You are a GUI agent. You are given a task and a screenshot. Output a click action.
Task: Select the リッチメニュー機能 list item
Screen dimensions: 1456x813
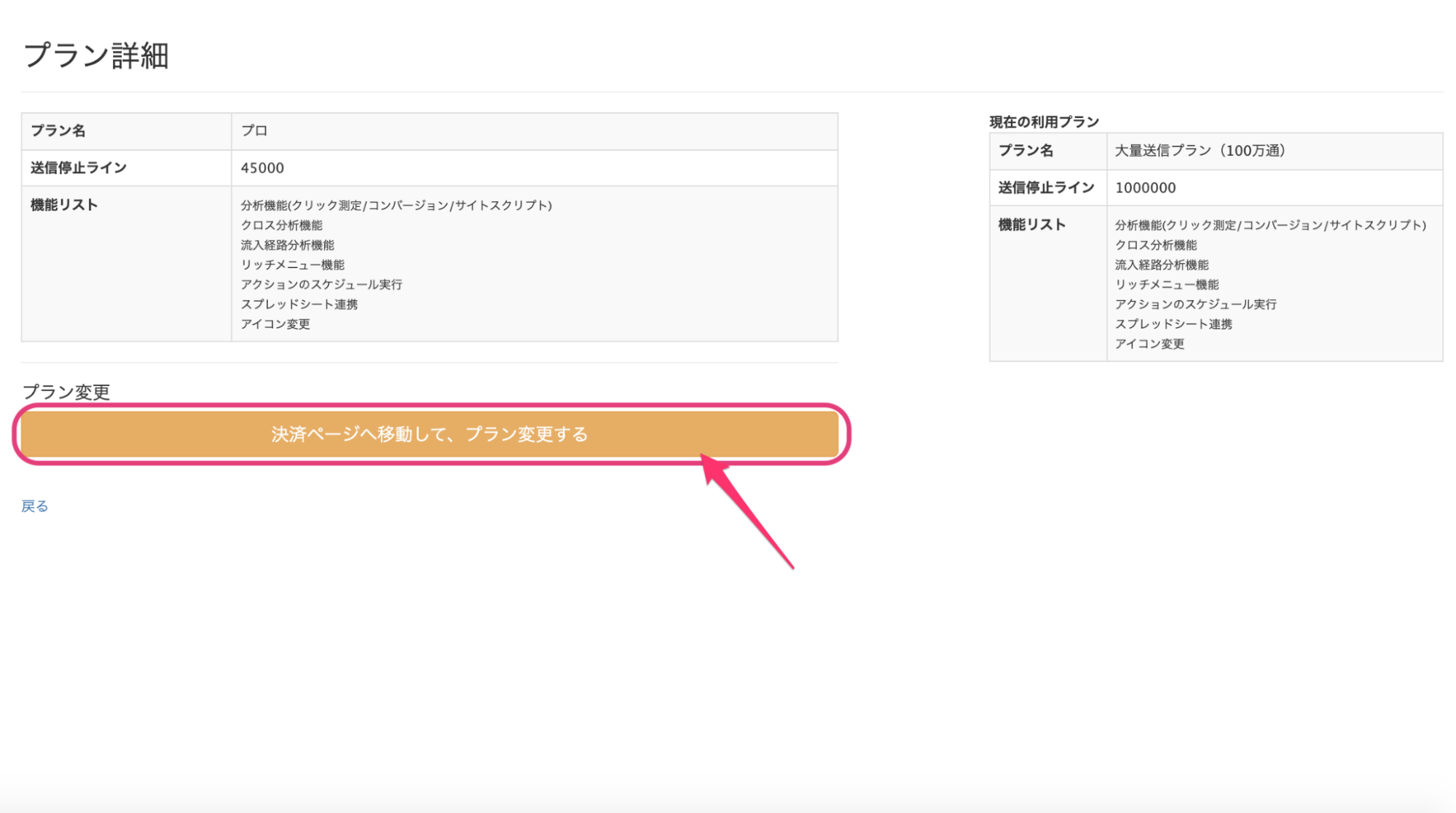coord(293,264)
